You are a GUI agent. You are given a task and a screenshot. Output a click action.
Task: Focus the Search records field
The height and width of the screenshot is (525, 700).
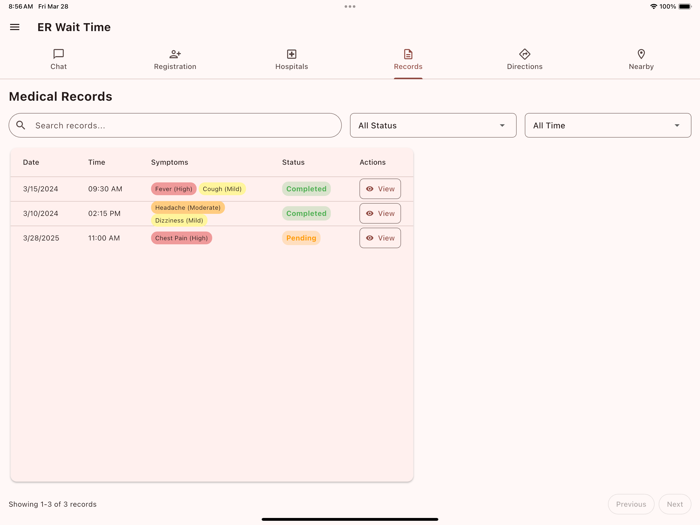click(x=175, y=125)
